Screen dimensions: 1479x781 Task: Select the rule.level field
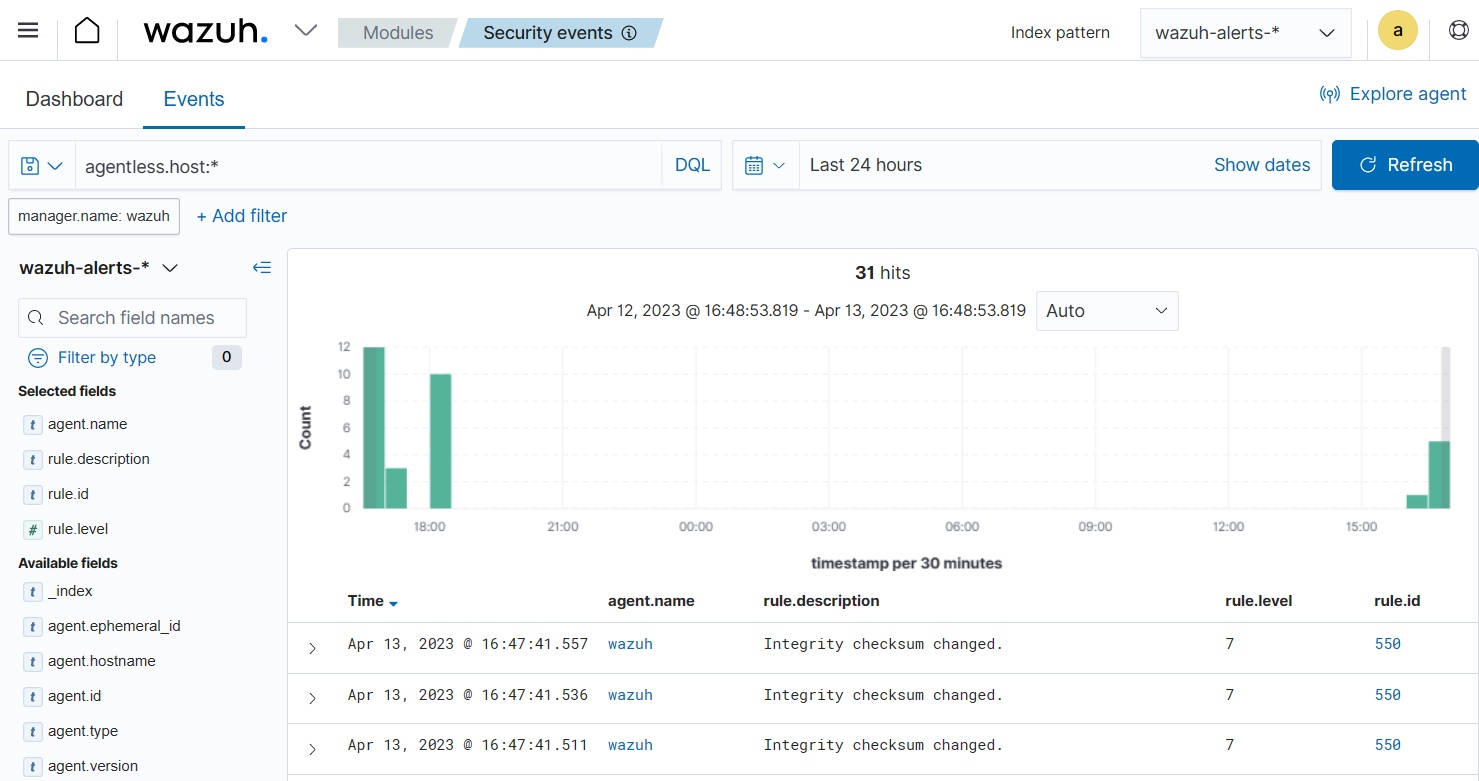(77, 529)
